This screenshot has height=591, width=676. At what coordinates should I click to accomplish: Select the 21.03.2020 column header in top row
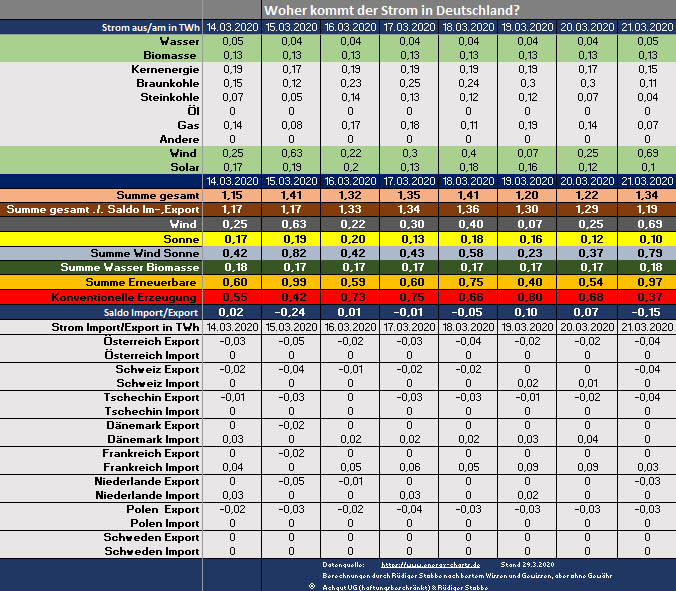[646, 26]
